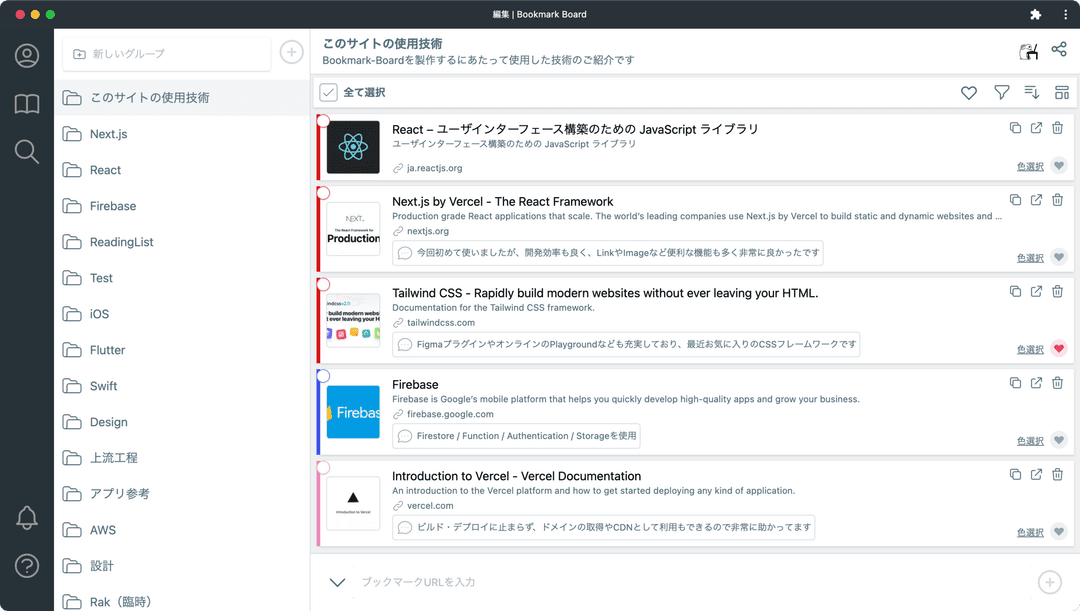1080x611 pixels.
Task: Open the Next.js group
Action: tap(182, 134)
